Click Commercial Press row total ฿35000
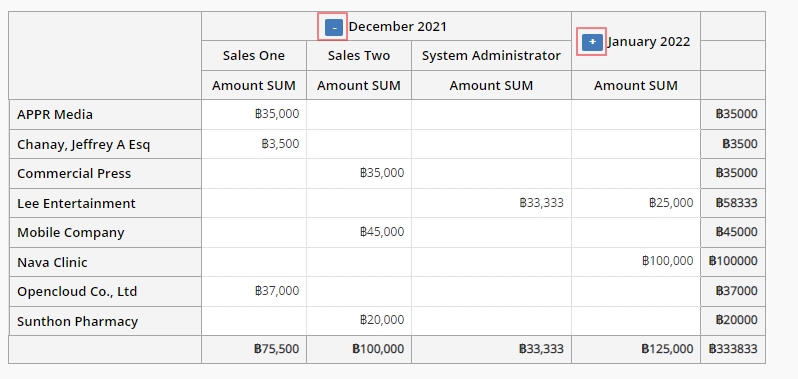The image size is (798, 379). (x=733, y=173)
